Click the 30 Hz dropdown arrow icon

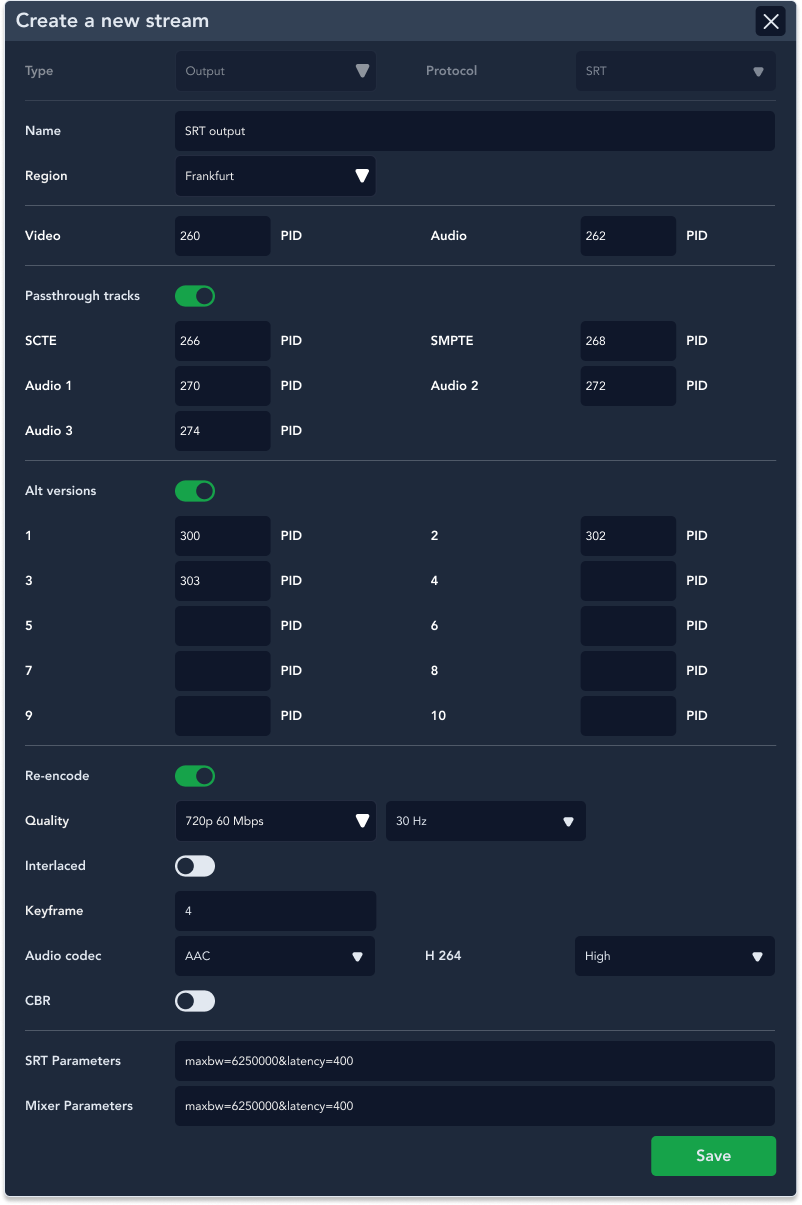click(x=568, y=821)
